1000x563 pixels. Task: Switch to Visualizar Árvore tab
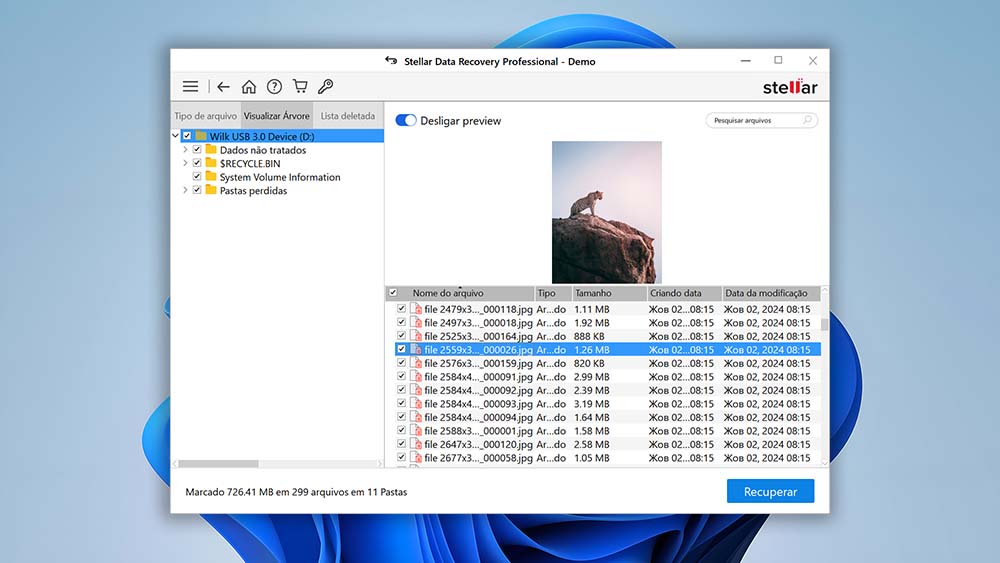pos(277,116)
